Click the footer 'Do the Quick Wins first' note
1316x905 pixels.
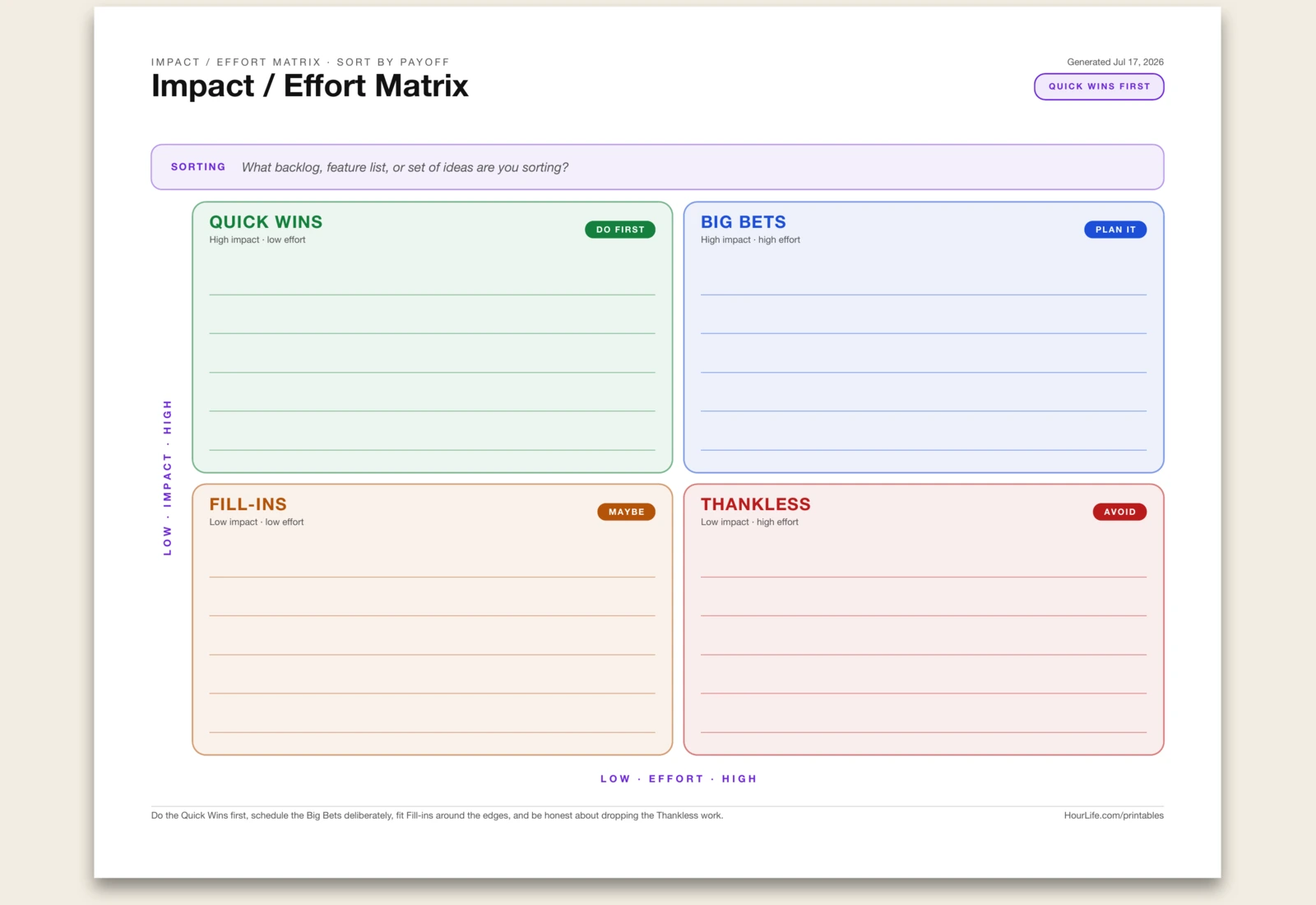(x=437, y=815)
